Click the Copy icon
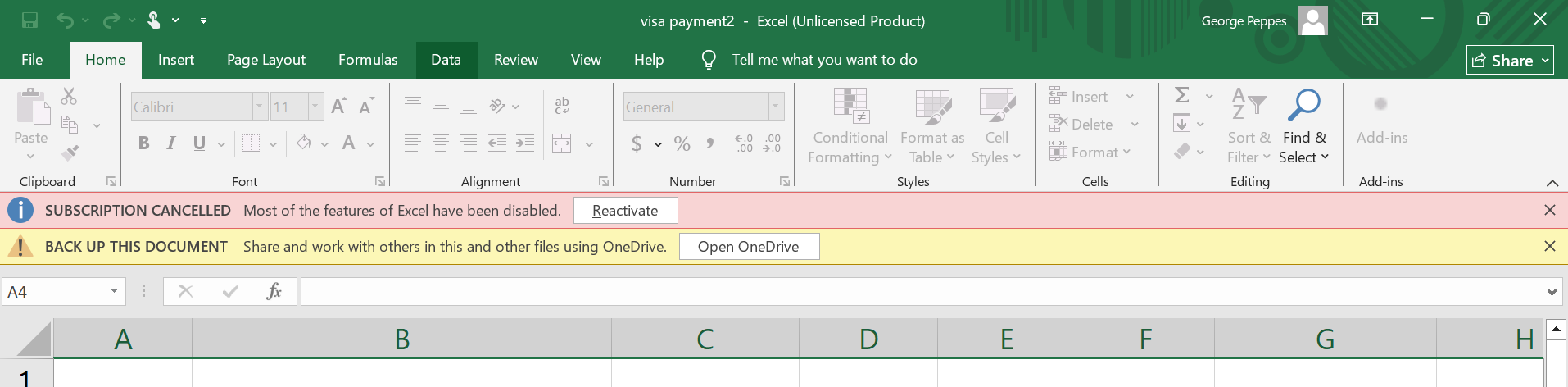Image resolution: width=1568 pixels, height=387 pixels. click(x=70, y=125)
